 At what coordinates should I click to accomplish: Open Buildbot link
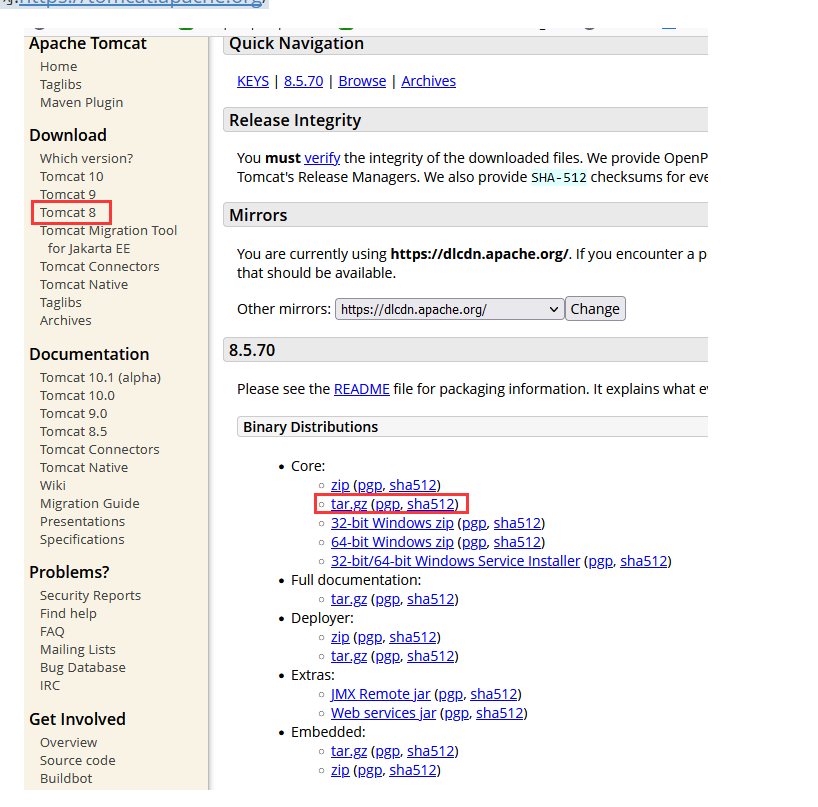coord(66,779)
